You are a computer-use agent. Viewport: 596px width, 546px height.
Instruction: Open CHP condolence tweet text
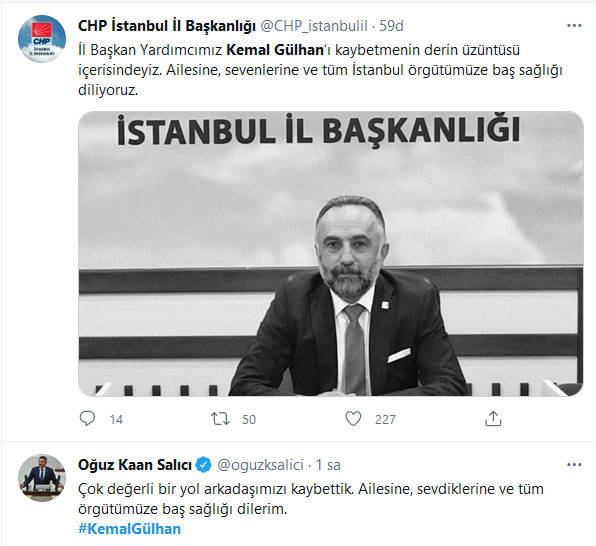[320, 70]
